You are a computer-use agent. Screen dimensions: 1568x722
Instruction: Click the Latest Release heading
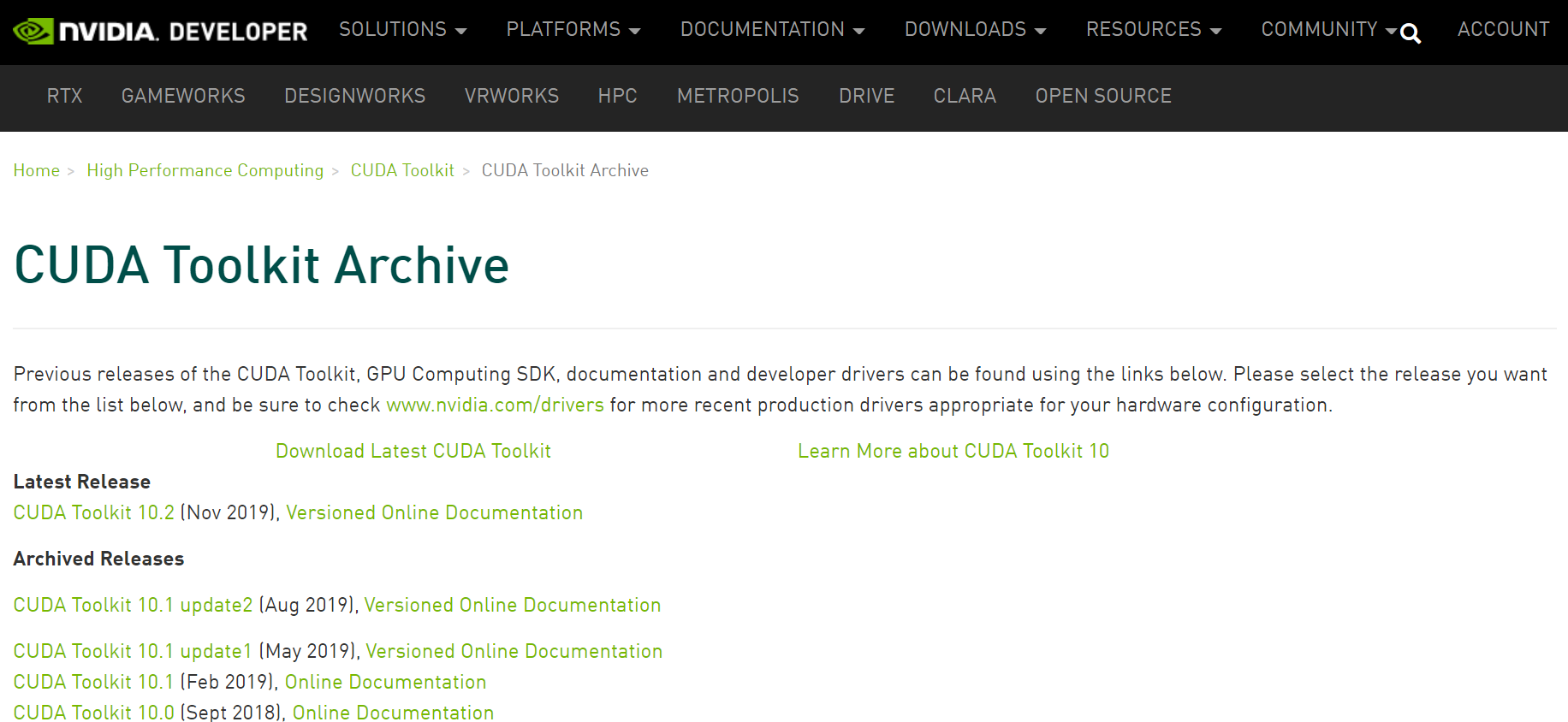click(82, 482)
